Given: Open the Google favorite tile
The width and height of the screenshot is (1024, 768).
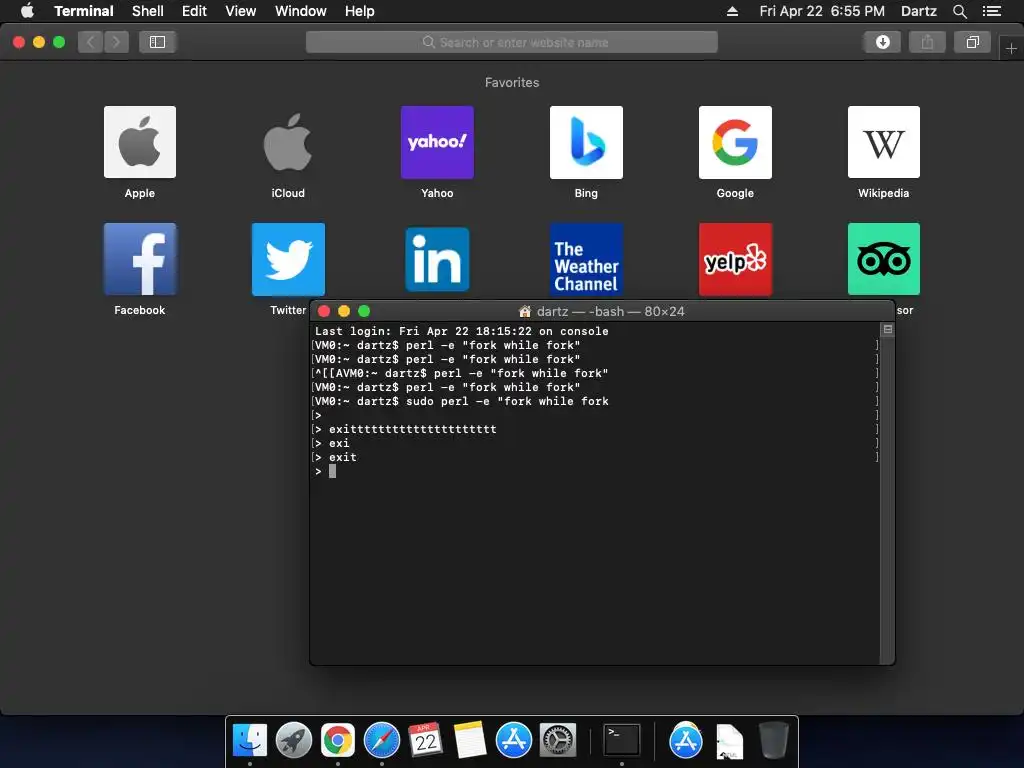Looking at the screenshot, I should 735,142.
